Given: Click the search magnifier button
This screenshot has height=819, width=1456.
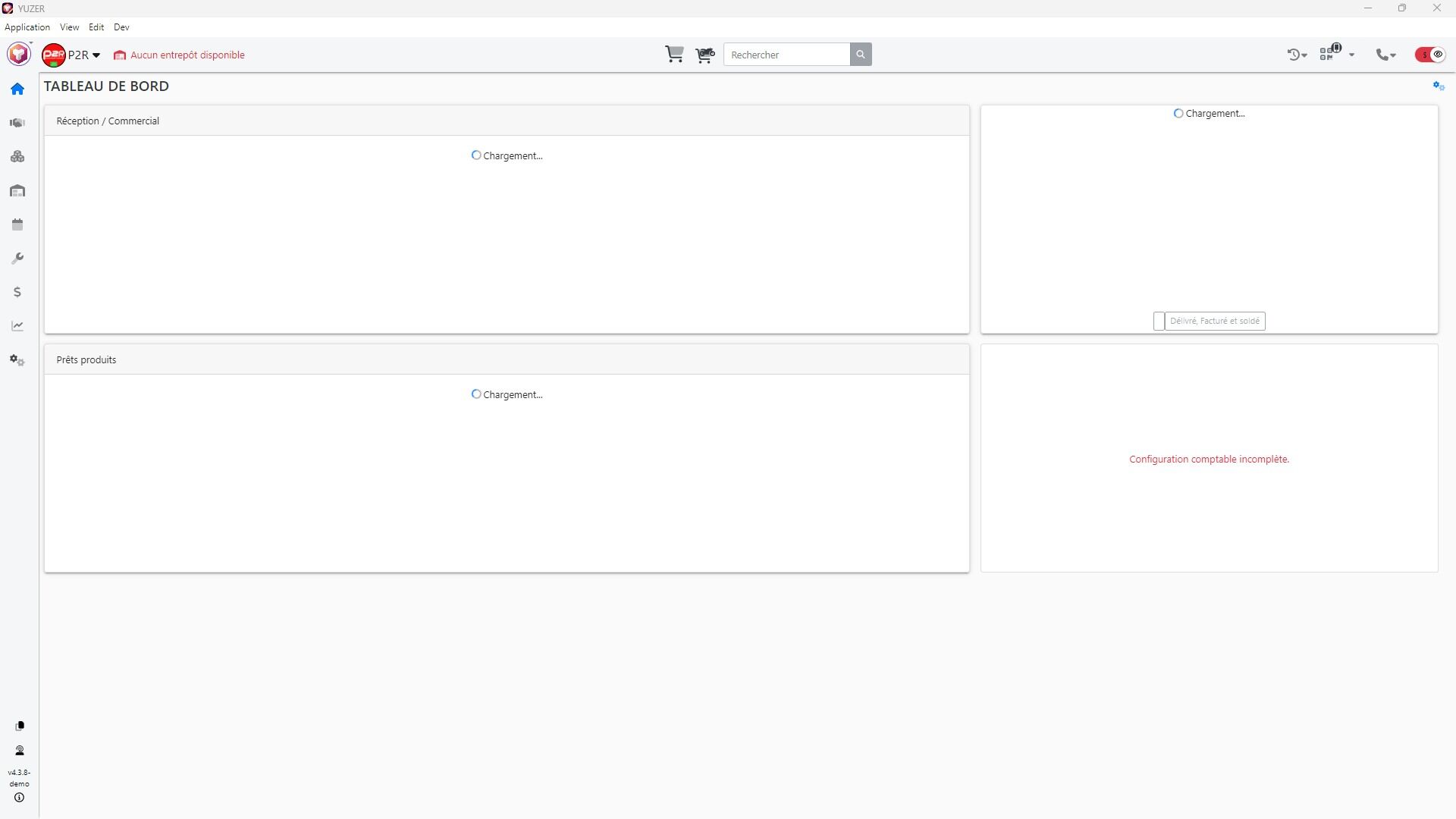Looking at the screenshot, I should (860, 55).
